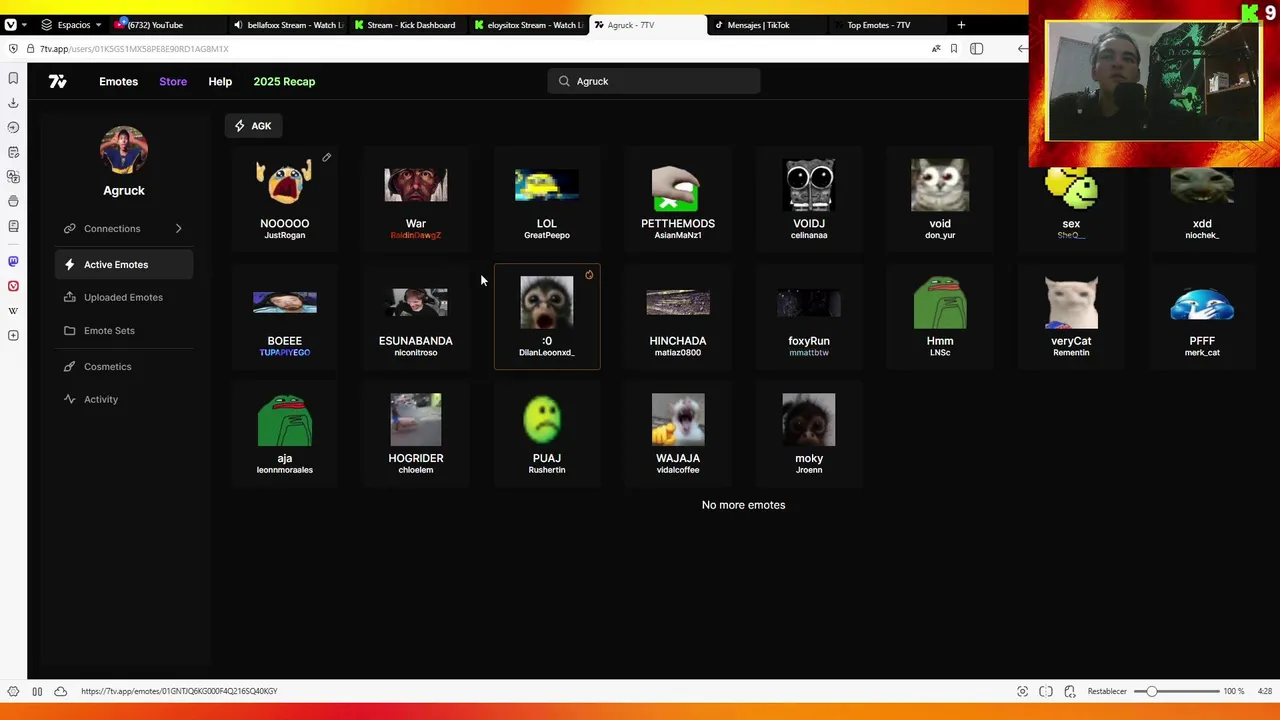1280x720 pixels.
Task: Open the PETTHEMODS emote
Action: (x=678, y=200)
